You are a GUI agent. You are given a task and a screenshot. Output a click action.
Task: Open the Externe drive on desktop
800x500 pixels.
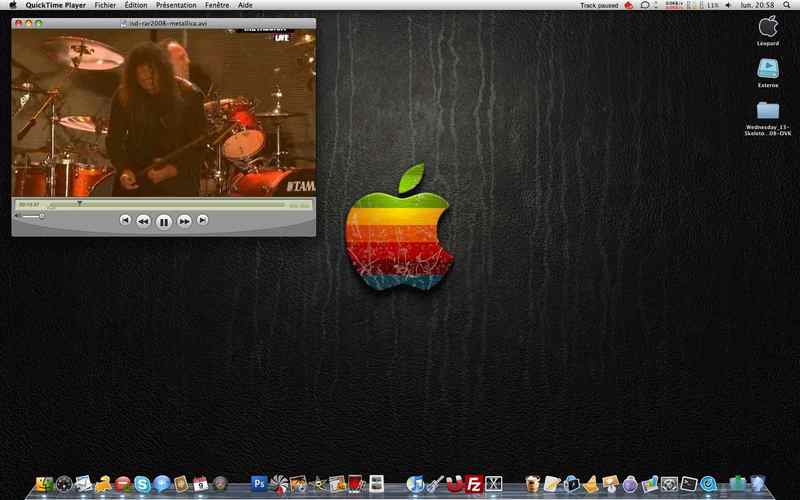click(768, 69)
